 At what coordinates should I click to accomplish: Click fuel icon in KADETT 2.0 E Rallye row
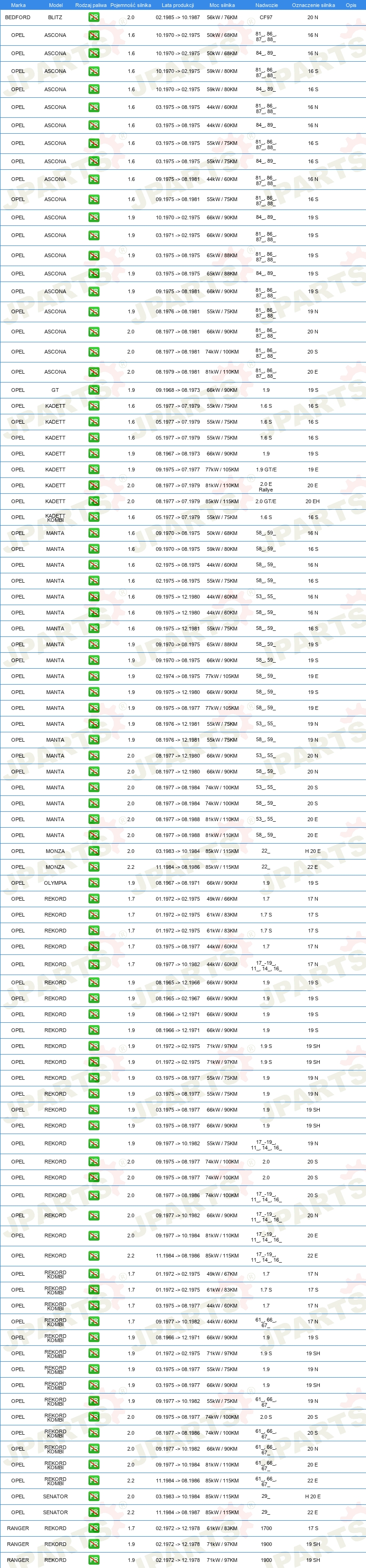click(93, 485)
